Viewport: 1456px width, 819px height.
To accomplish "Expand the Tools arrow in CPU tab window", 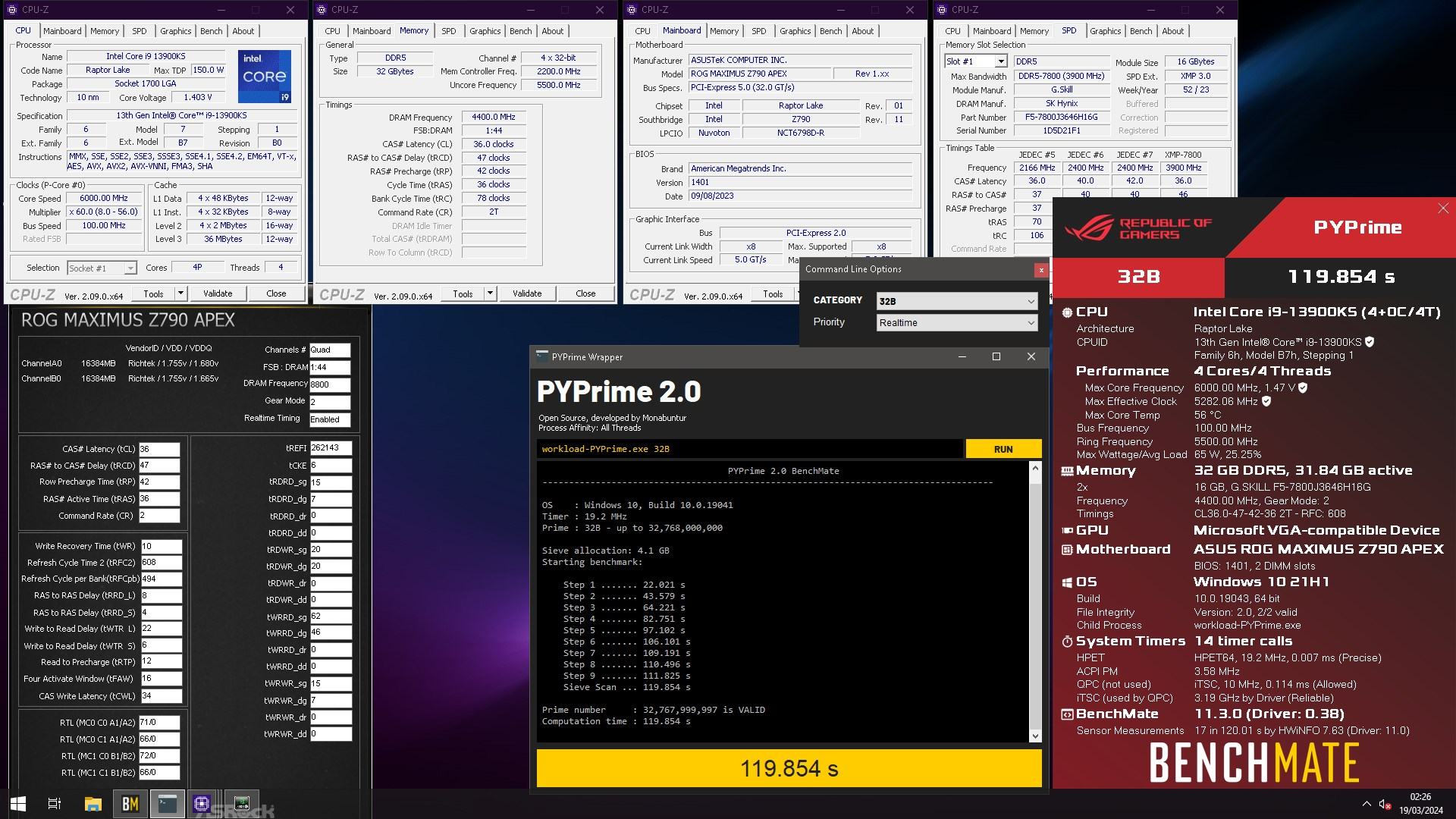I will coord(180,293).
